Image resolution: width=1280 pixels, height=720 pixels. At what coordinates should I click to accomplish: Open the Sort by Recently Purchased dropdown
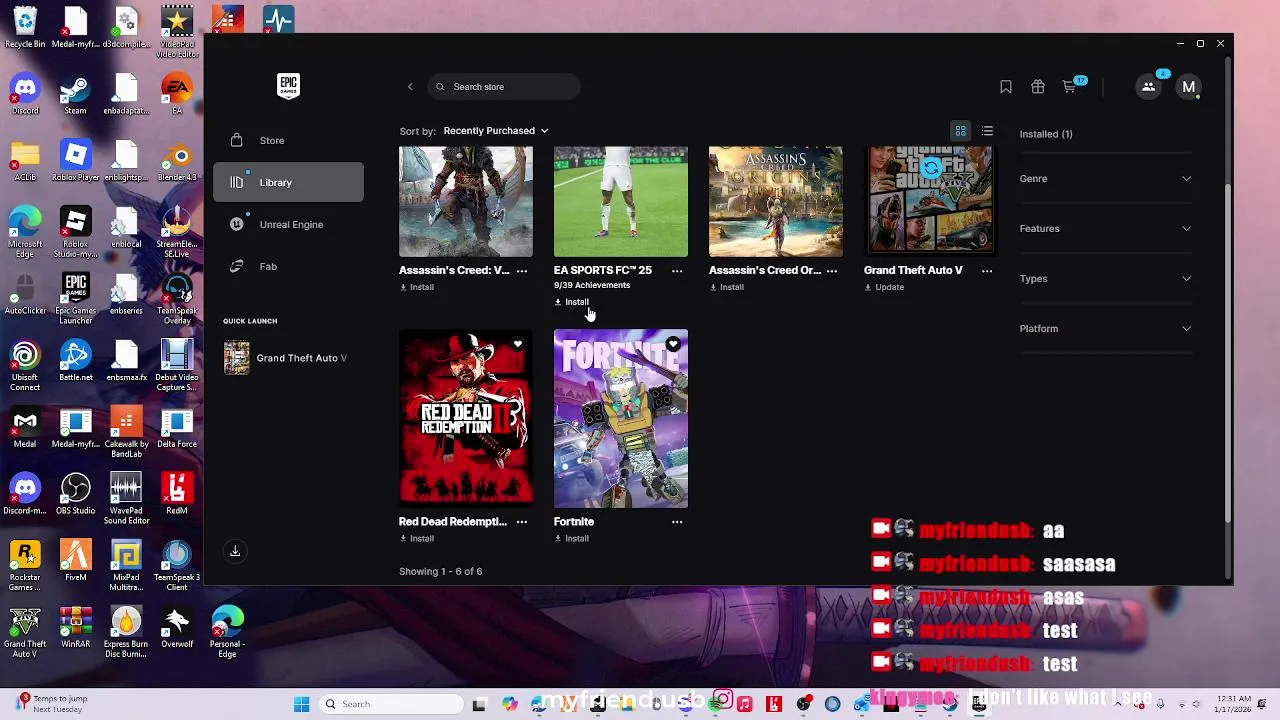tap(495, 131)
